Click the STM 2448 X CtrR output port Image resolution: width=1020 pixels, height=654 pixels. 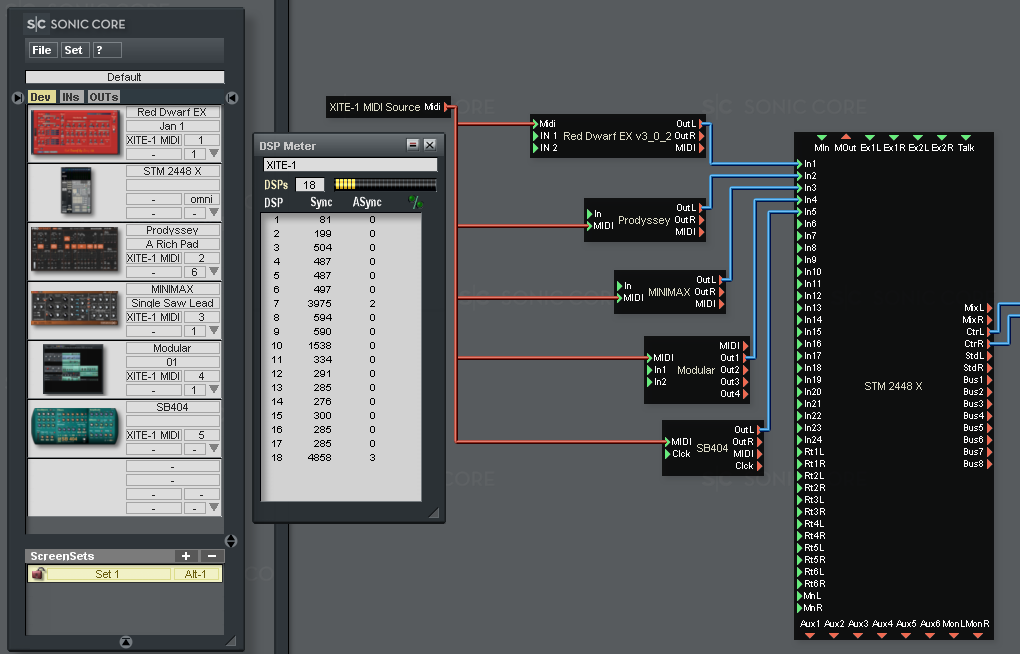coord(989,344)
